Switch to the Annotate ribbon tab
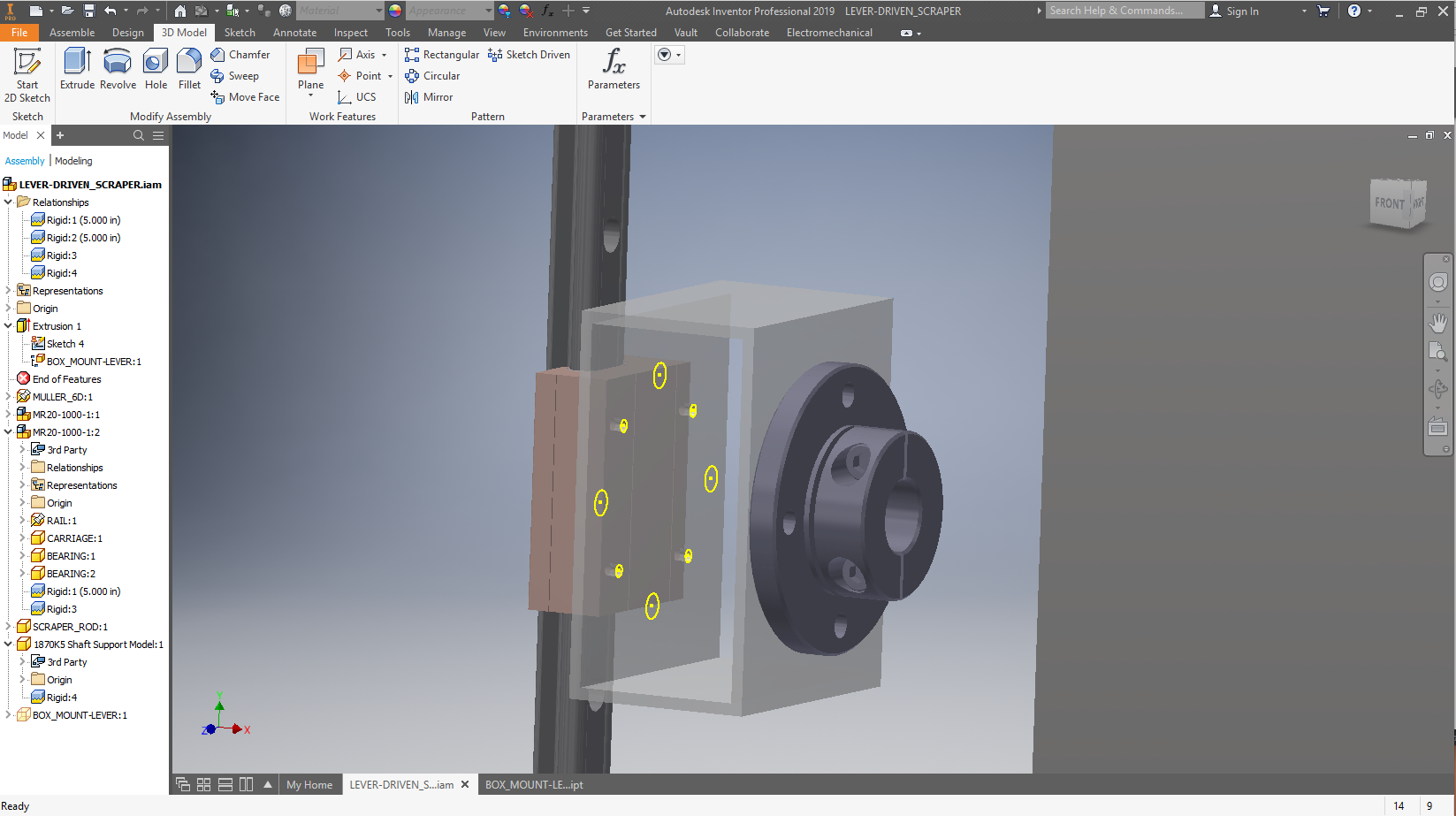Screen dimensions: 1456x816 pos(294,32)
